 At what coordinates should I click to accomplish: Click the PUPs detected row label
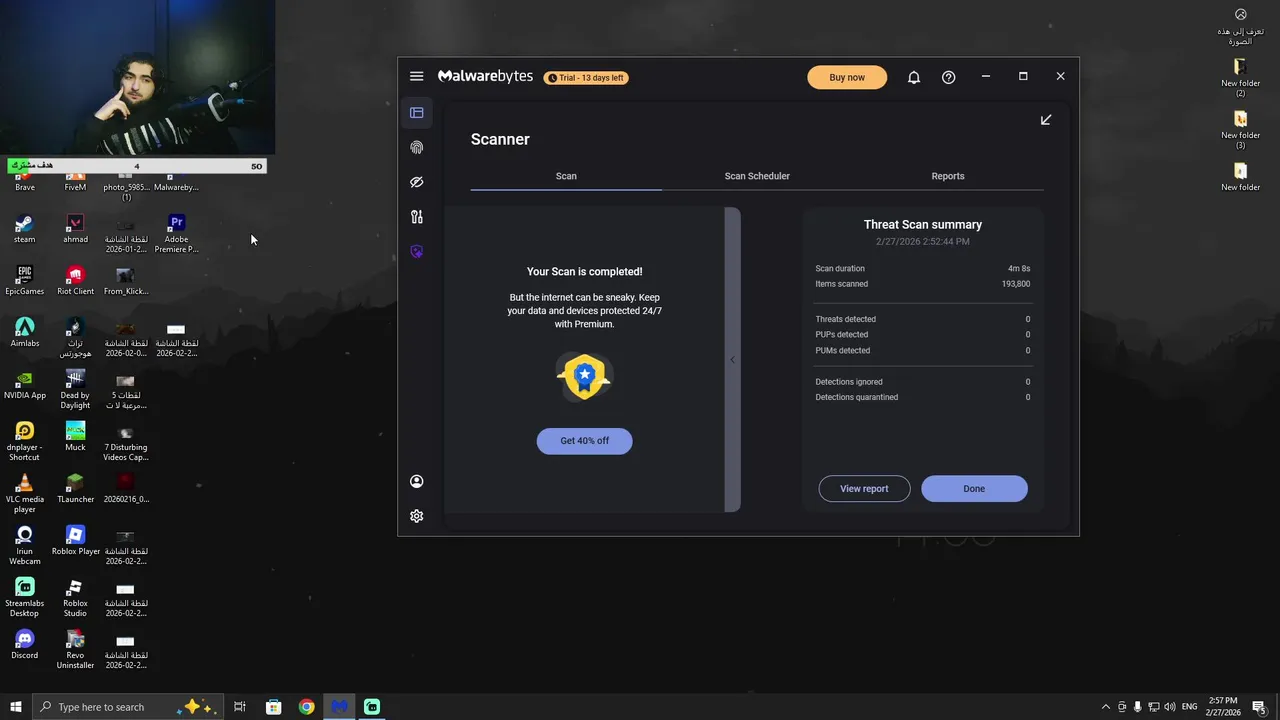[x=842, y=335]
